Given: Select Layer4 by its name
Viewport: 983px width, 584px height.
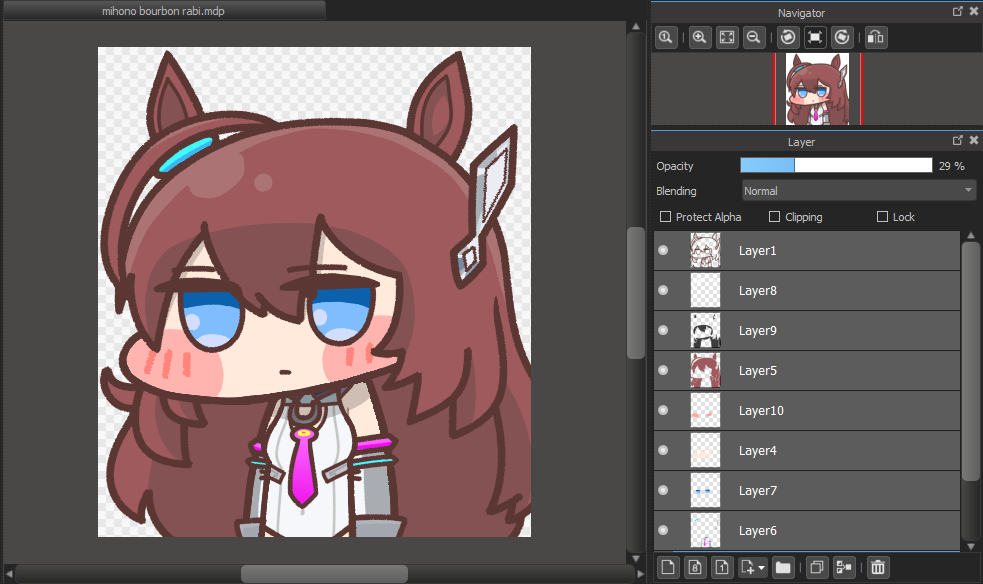Looking at the screenshot, I should (757, 451).
